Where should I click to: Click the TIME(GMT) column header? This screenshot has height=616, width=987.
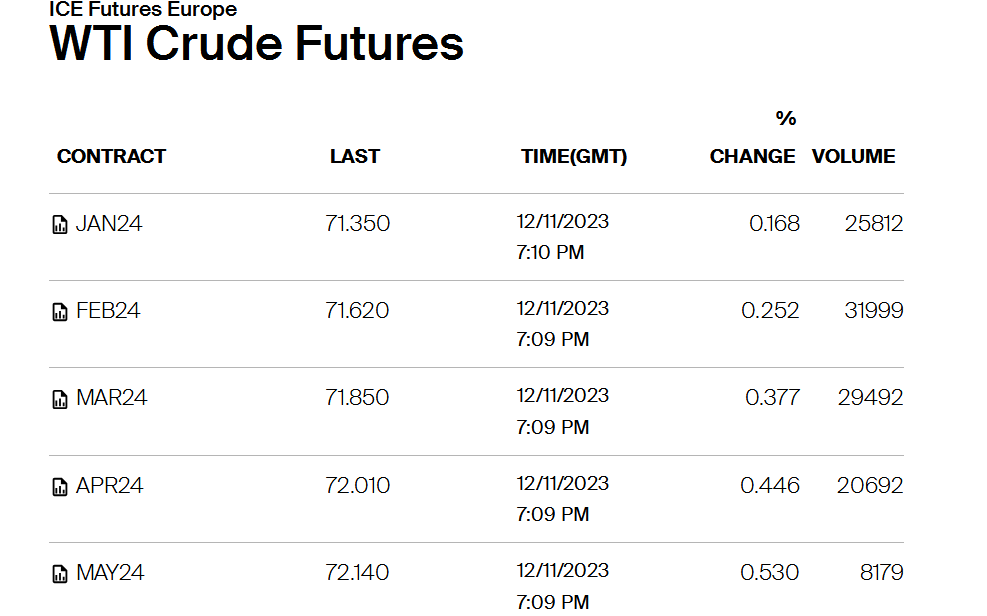(x=574, y=157)
